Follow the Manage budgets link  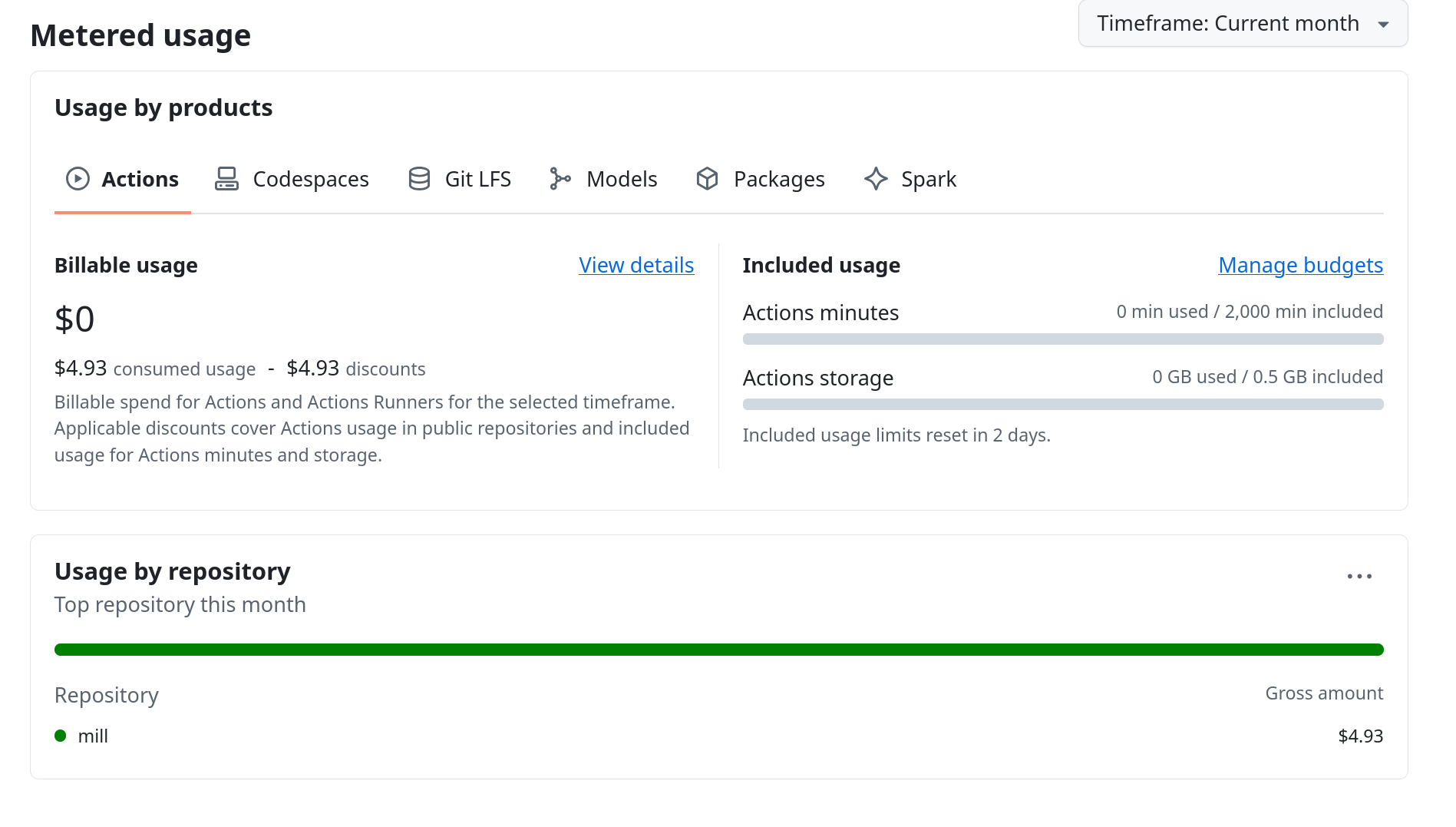1299,265
